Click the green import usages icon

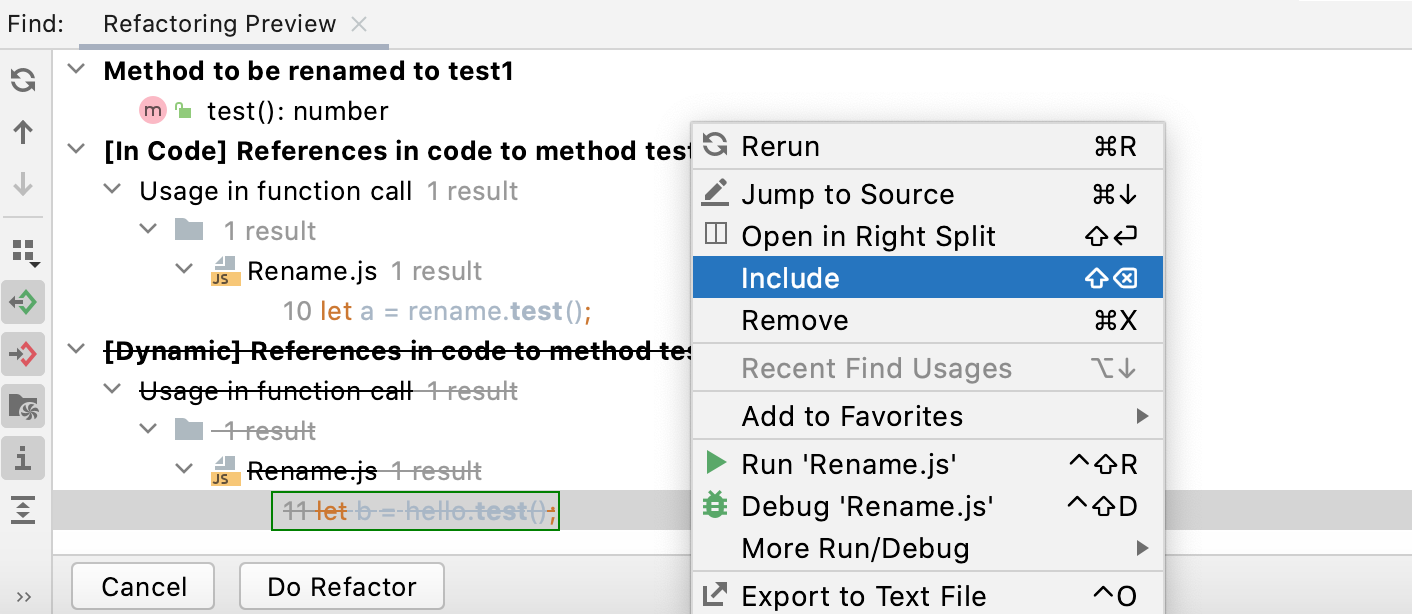(x=22, y=302)
